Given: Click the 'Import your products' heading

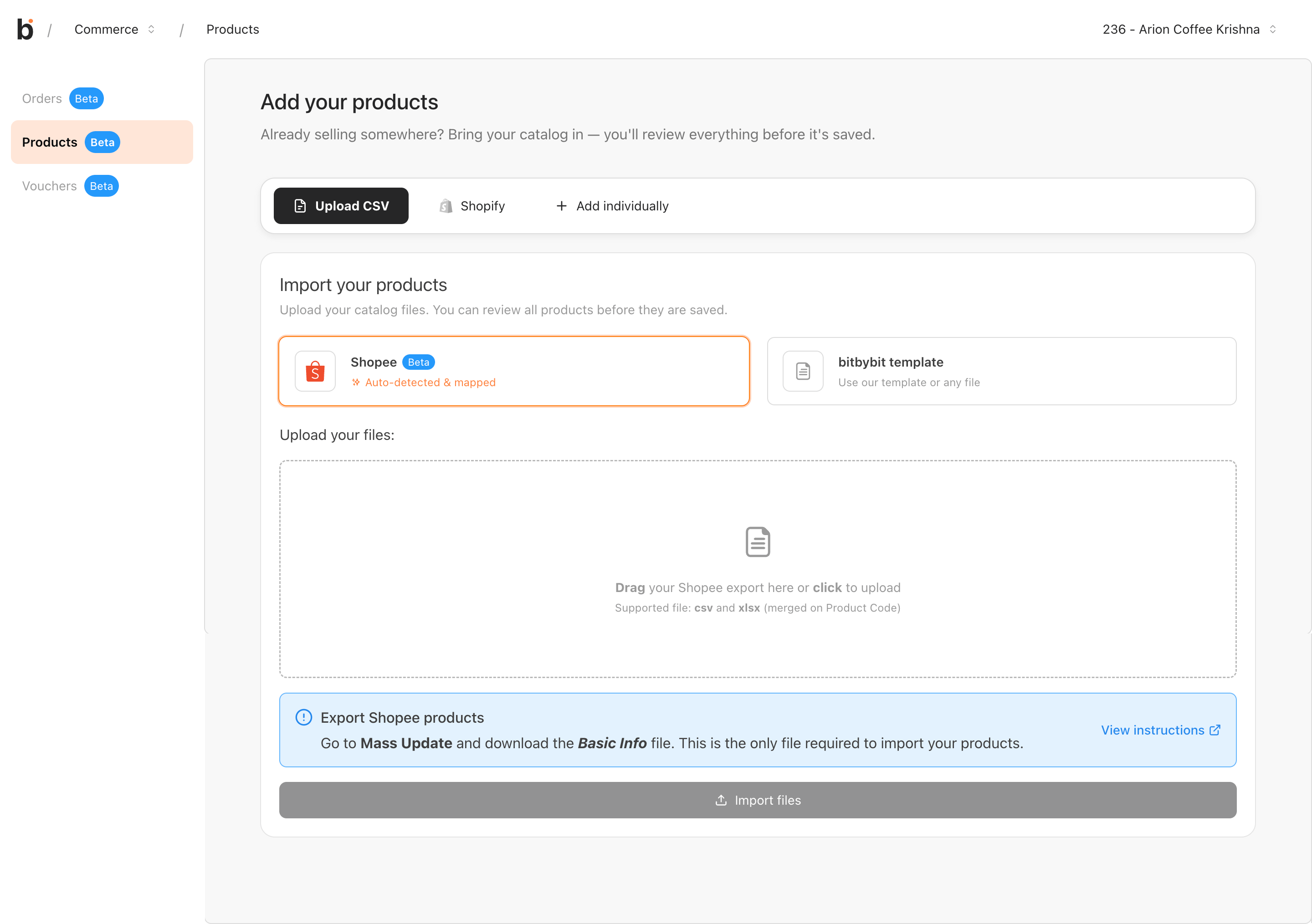Looking at the screenshot, I should point(363,285).
